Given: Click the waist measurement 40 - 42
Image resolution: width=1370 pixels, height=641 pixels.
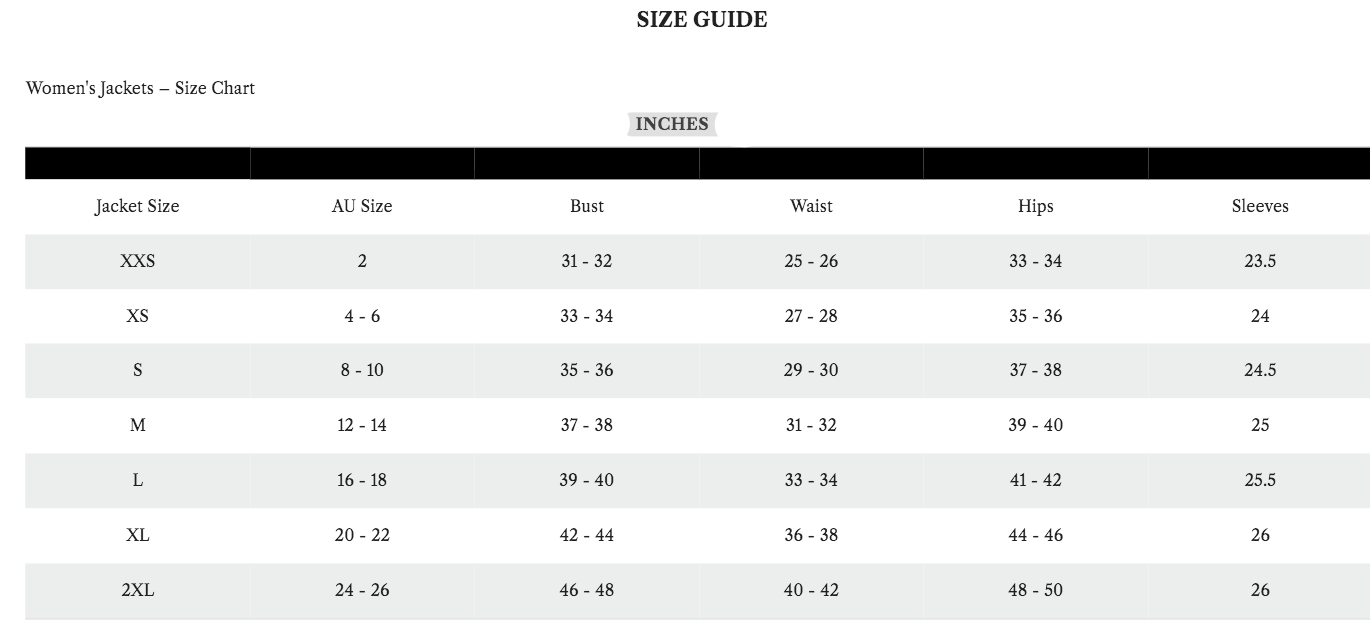Looking at the screenshot, I should point(811,590).
